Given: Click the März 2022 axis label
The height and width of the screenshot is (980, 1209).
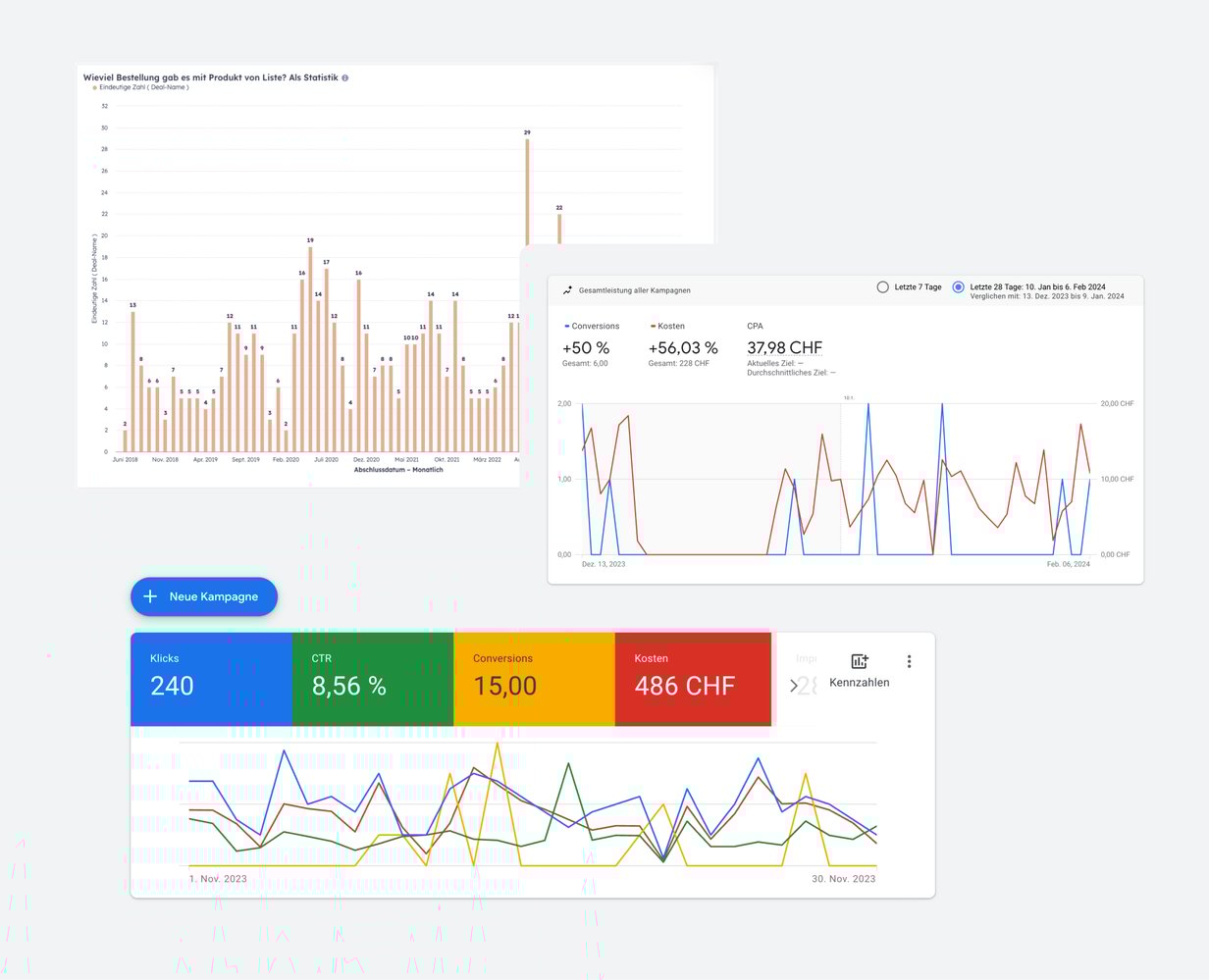Looking at the screenshot, I should [487, 459].
